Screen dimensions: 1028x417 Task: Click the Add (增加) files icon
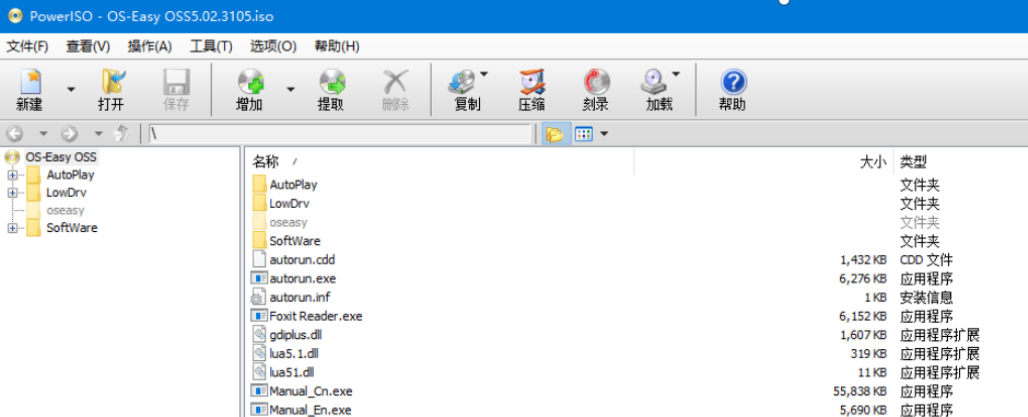tap(249, 88)
